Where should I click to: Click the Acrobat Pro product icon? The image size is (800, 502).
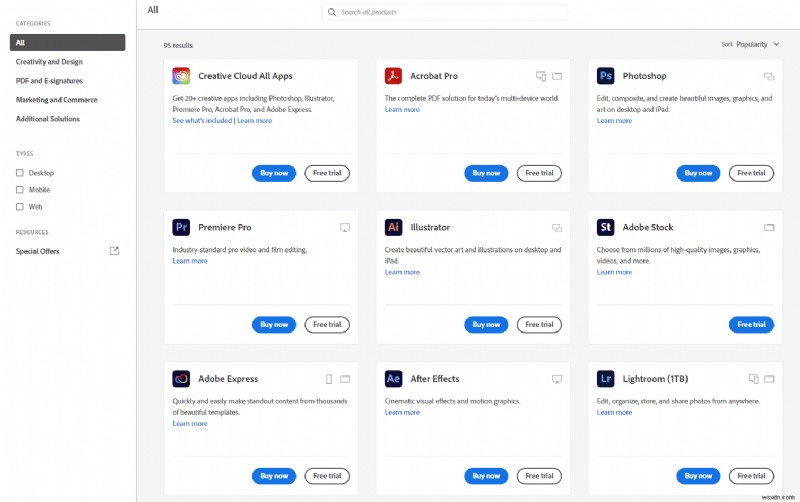coord(393,76)
